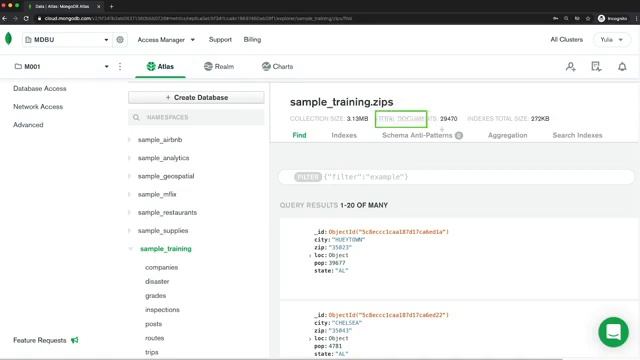Open the Access Manager menu
This screenshot has width=640, height=360.
pos(166,40)
